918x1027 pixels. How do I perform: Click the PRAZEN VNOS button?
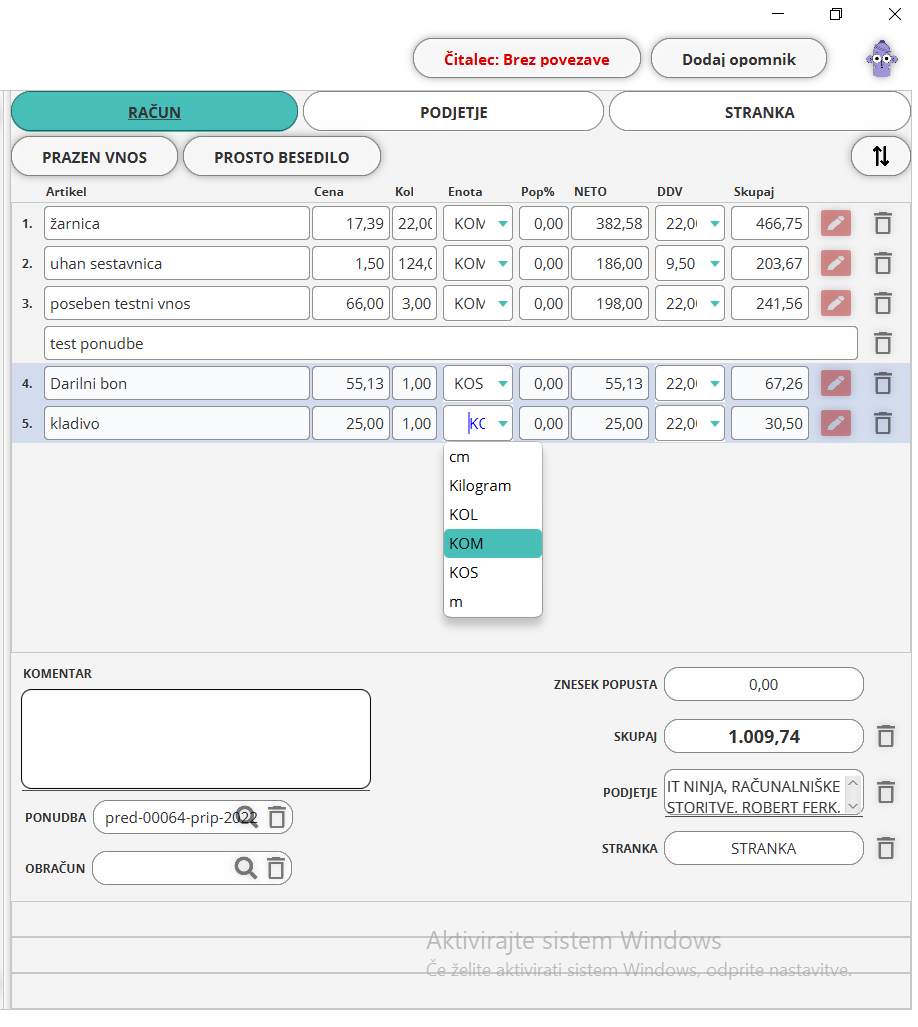coord(94,157)
